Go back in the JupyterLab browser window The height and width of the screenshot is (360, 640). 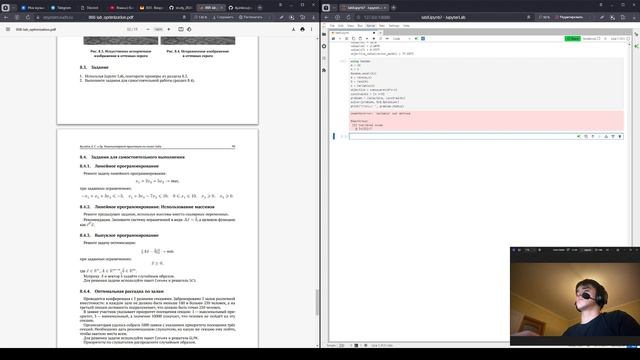[326, 18]
